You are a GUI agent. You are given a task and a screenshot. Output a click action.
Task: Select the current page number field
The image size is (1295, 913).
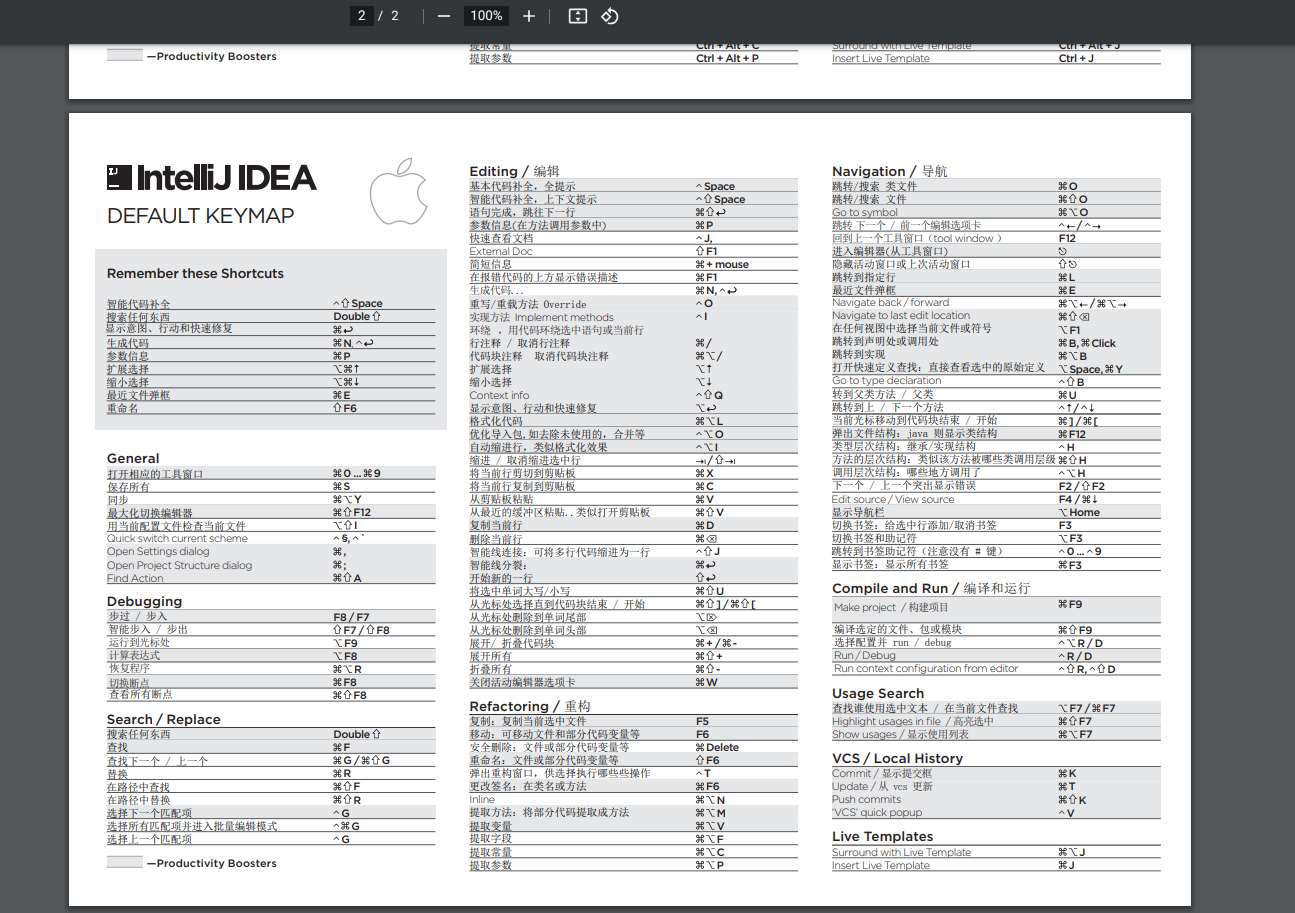pyautogui.click(x=362, y=16)
